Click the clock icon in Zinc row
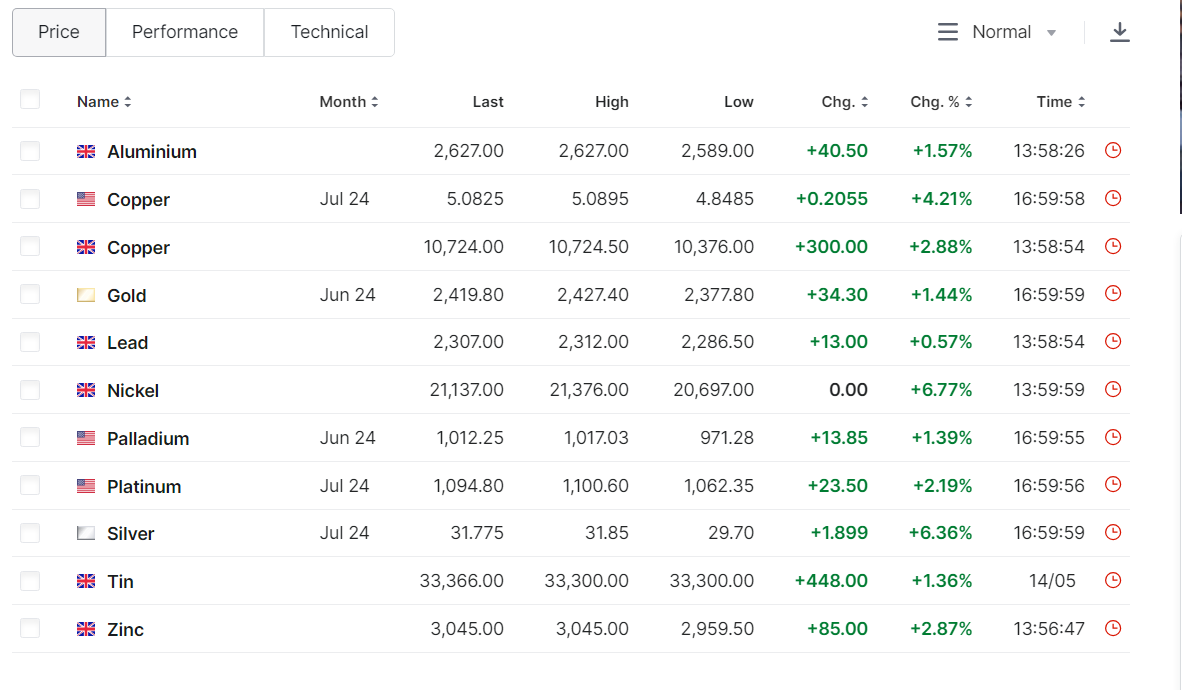 1113,628
